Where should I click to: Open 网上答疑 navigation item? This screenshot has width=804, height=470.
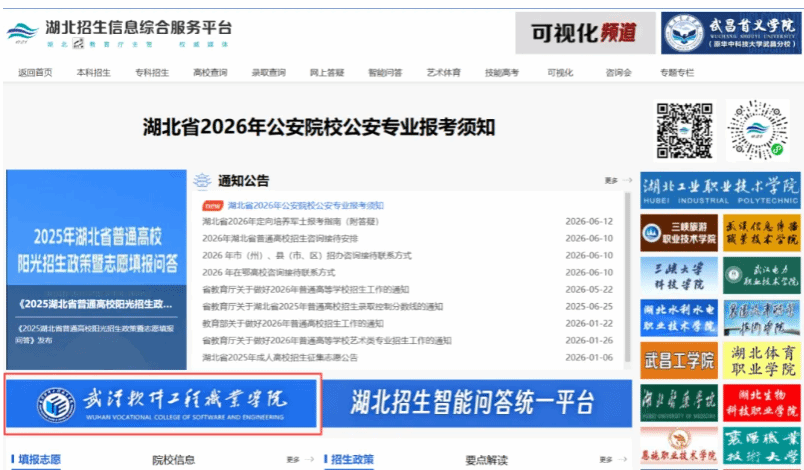(x=327, y=73)
